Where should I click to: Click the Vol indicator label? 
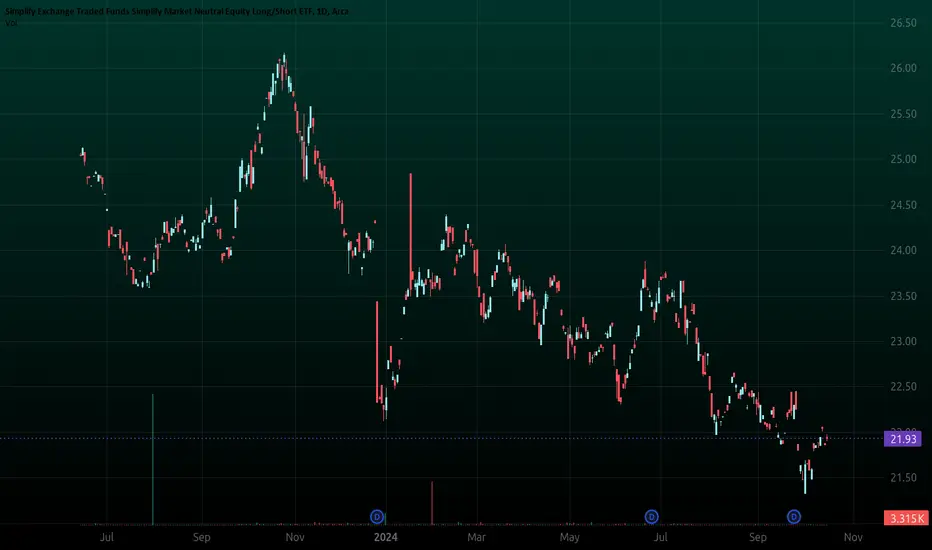pos(11,23)
